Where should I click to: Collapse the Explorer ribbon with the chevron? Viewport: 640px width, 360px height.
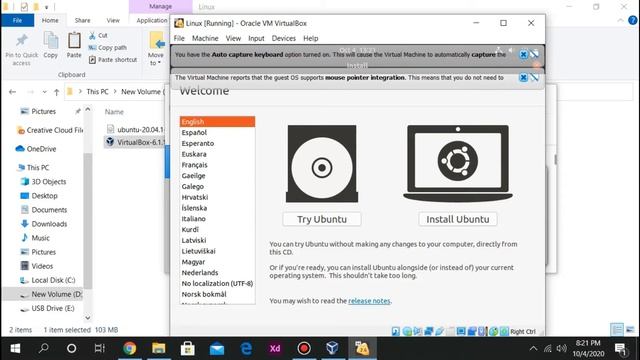click(620, 20)
